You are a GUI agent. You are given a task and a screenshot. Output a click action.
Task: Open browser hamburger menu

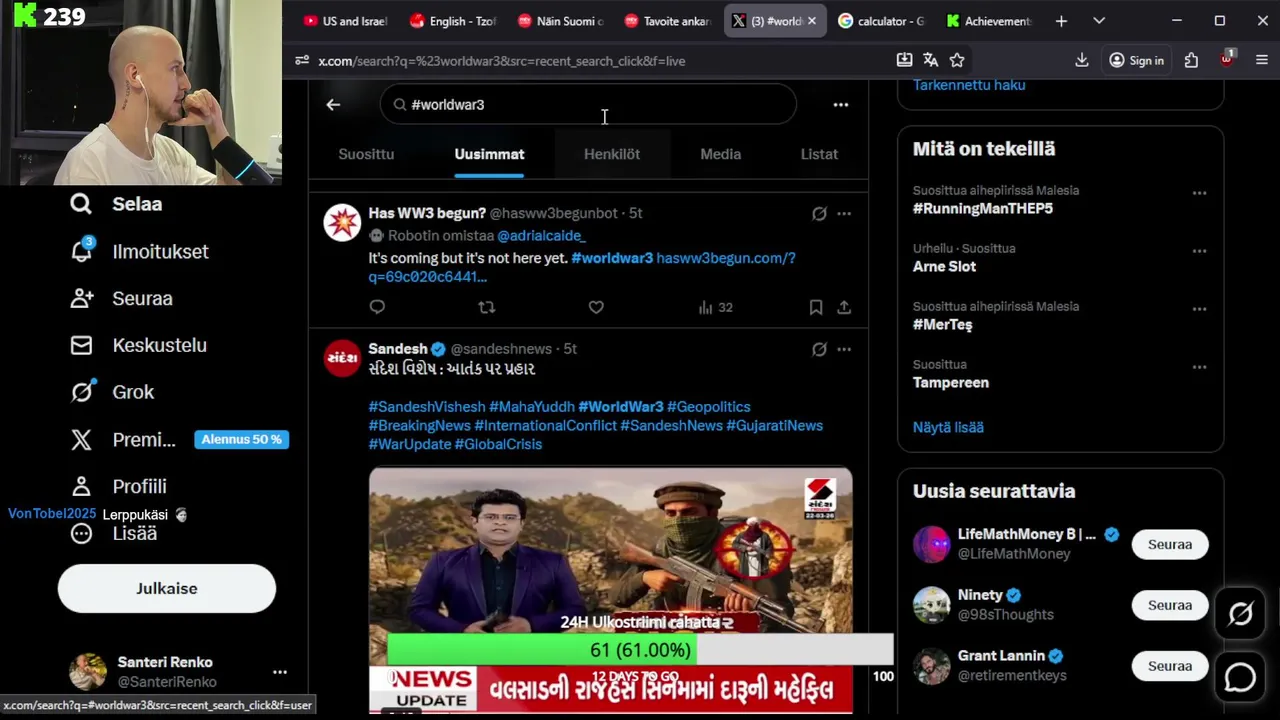tap(1261, 60)
